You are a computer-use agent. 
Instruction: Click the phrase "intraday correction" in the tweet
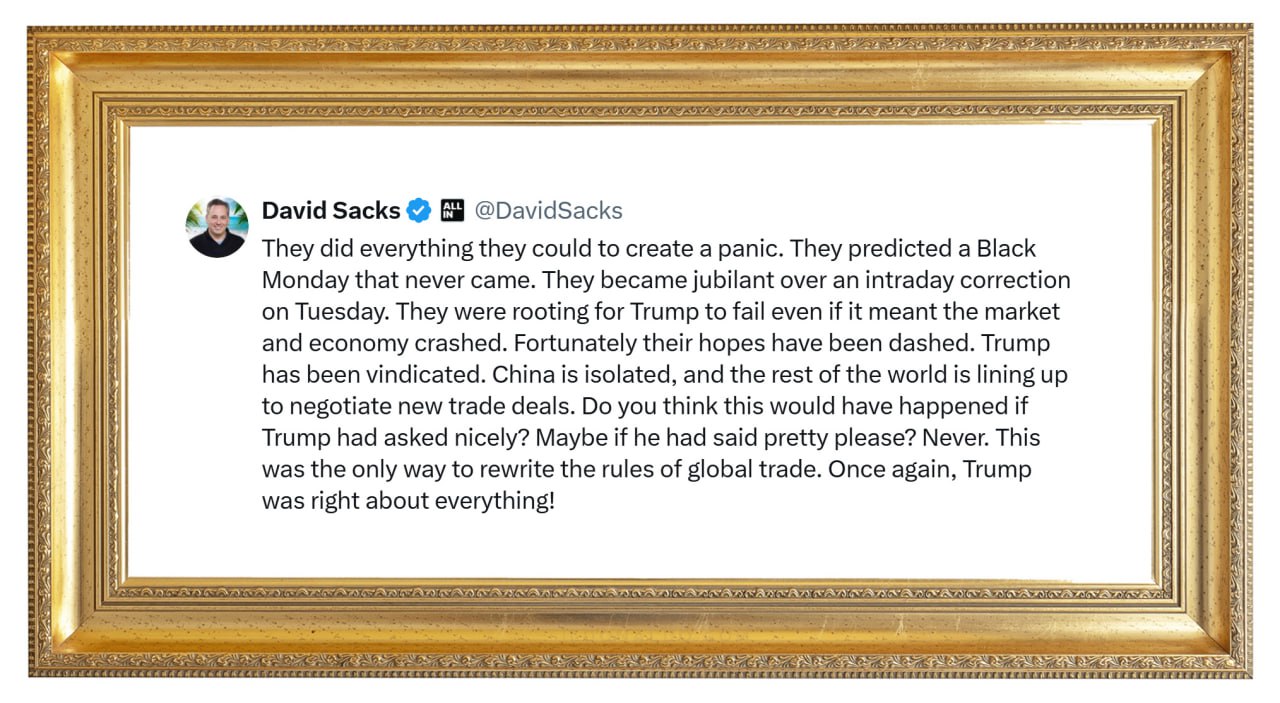(973, 280)
